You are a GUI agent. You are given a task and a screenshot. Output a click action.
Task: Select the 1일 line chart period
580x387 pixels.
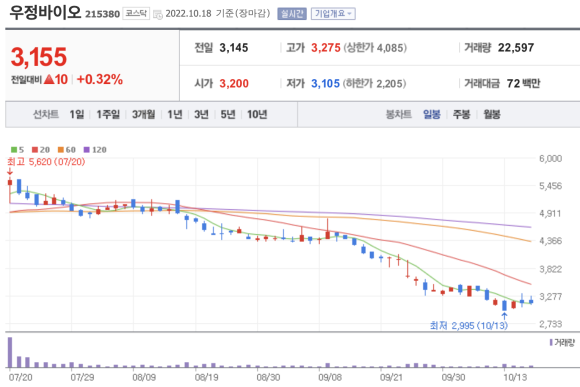tap(77, 114)
